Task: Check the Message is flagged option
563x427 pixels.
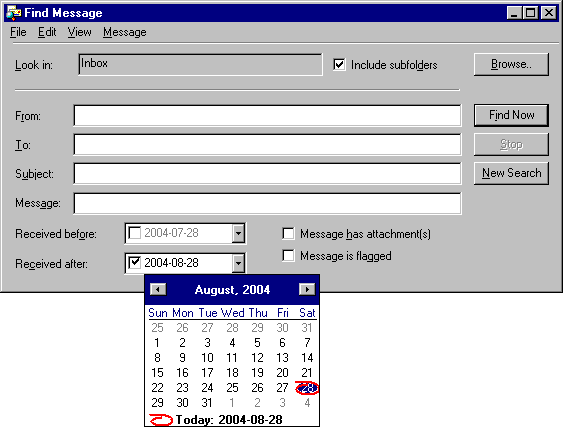Action: (x=288, y=256)
